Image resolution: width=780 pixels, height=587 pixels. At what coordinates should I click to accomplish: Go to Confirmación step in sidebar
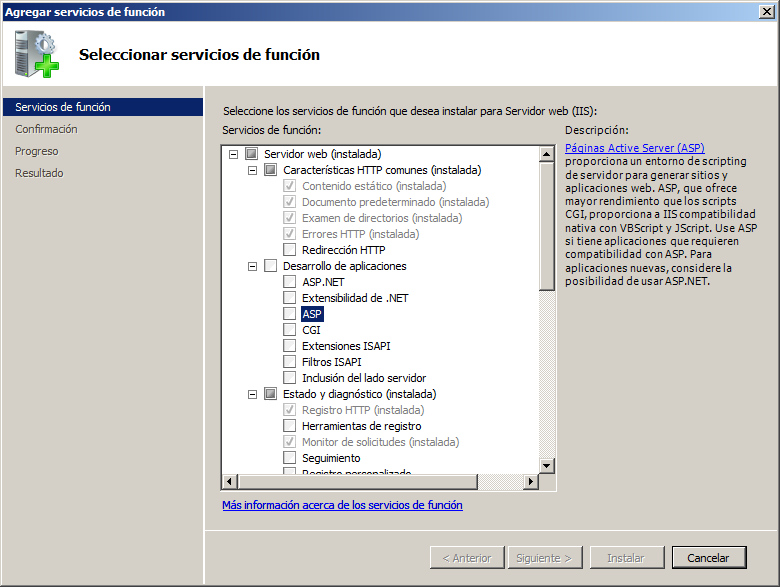46,129
